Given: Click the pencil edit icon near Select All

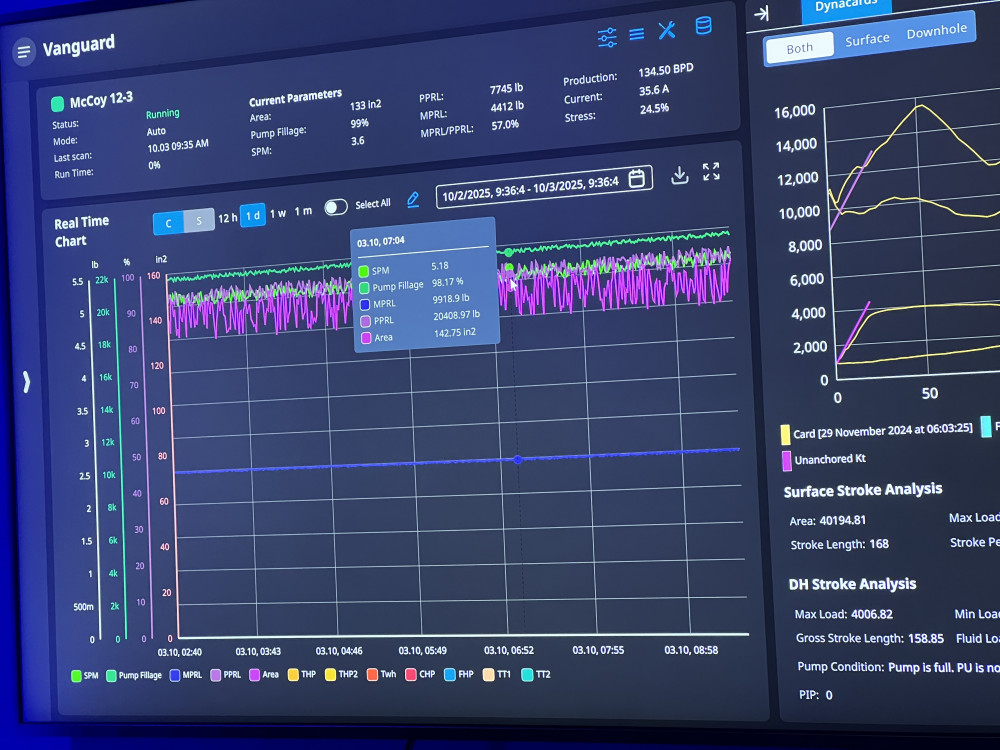Looking at the screenshot, I should click(x=413, y=200).
